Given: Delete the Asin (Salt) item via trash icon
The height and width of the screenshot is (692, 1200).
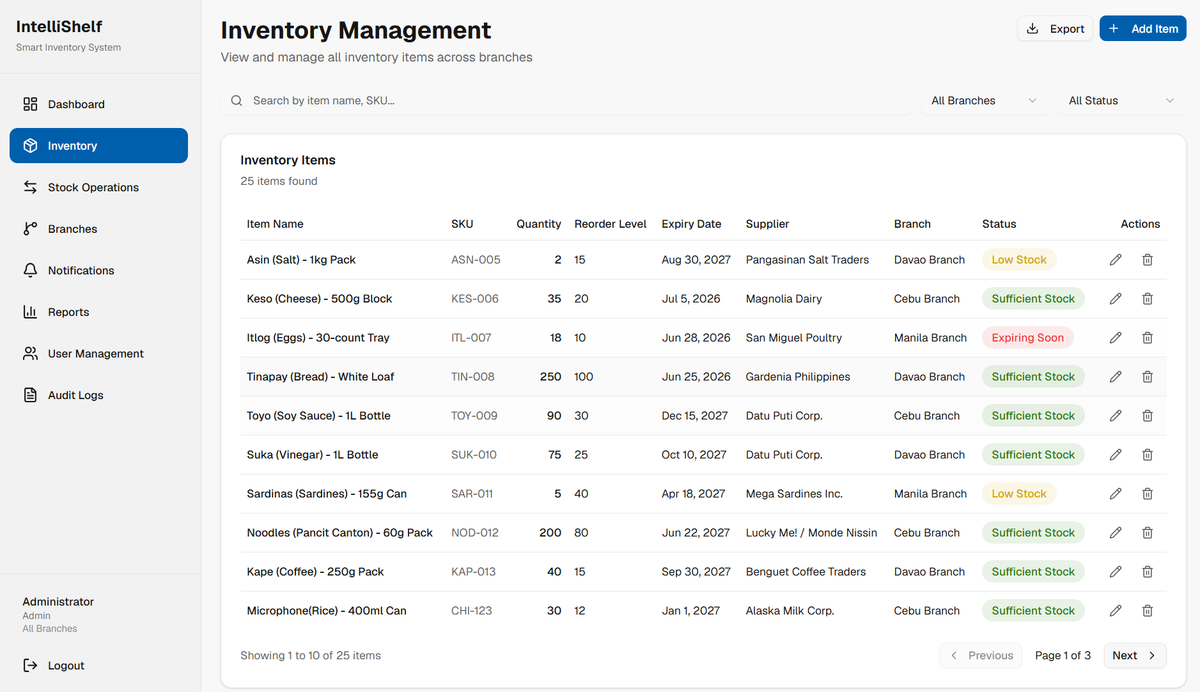Looking at the screenshot, I should (x=1147, y=260).
